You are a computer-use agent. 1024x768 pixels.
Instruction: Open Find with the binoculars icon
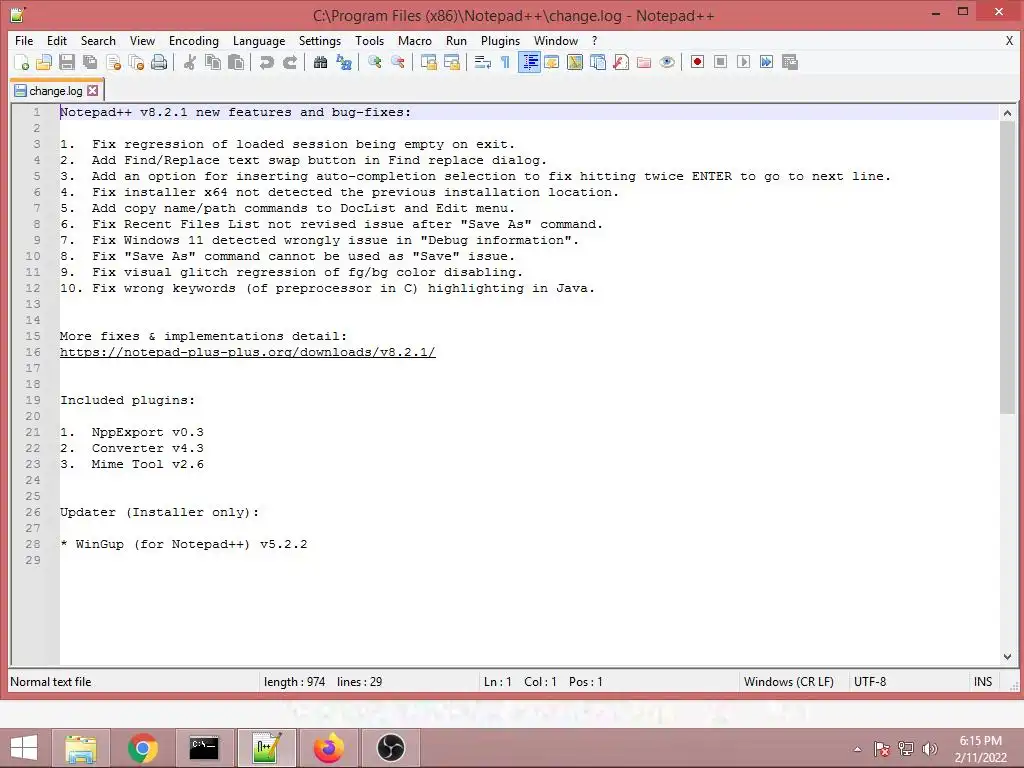(320, 63)
